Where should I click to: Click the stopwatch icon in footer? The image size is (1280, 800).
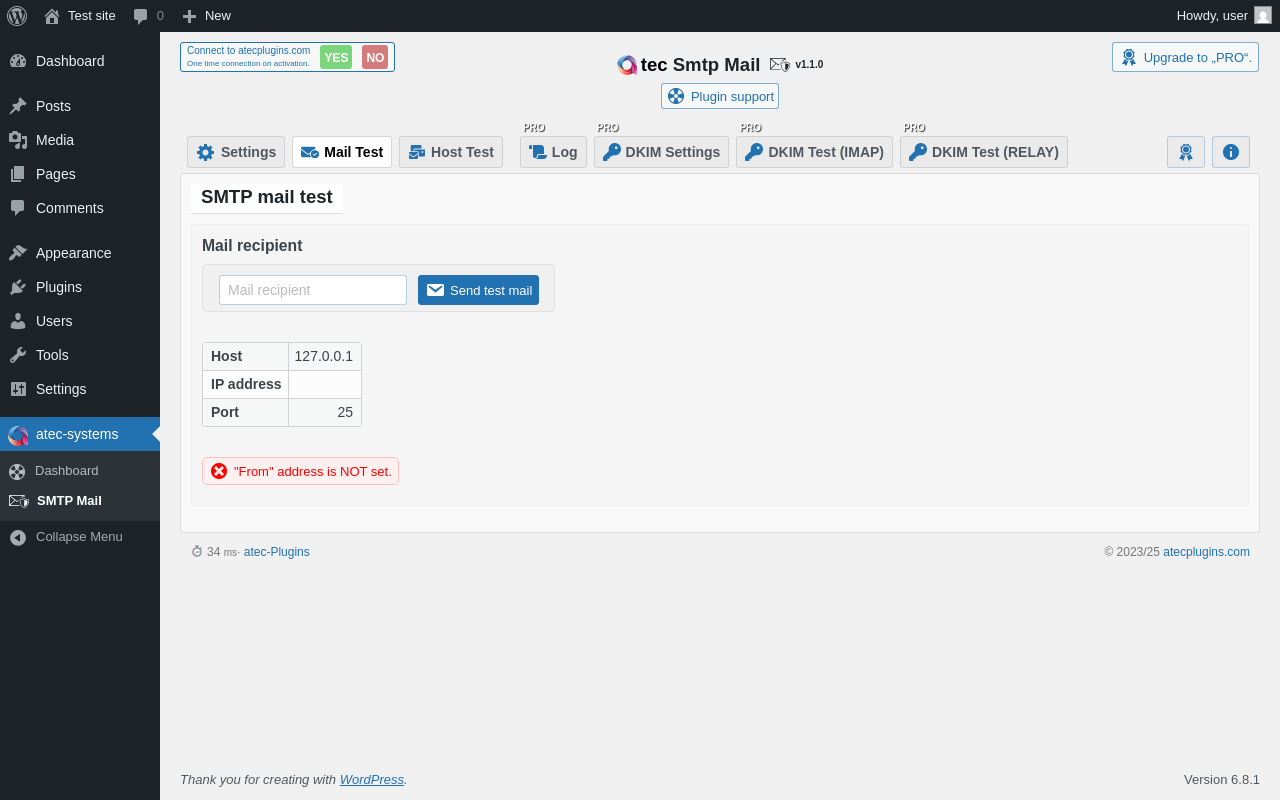tap(197, 551)
